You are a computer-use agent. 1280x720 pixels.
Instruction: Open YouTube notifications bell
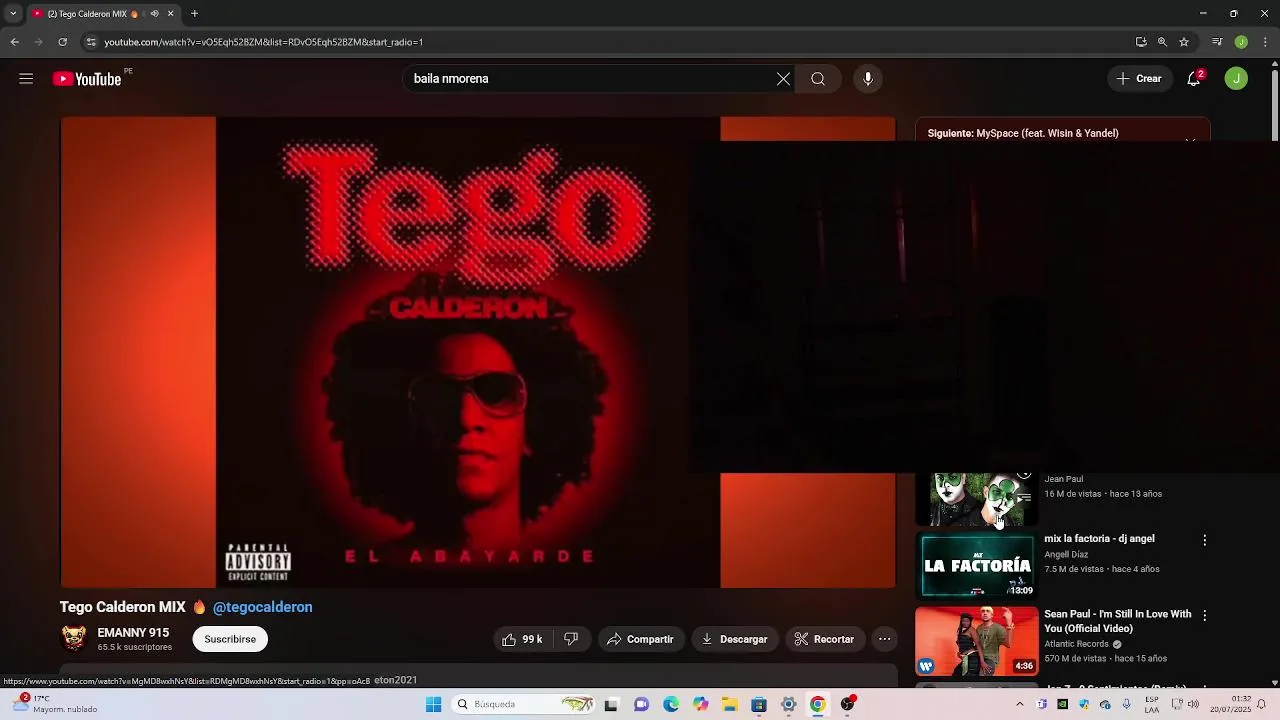1194,79
